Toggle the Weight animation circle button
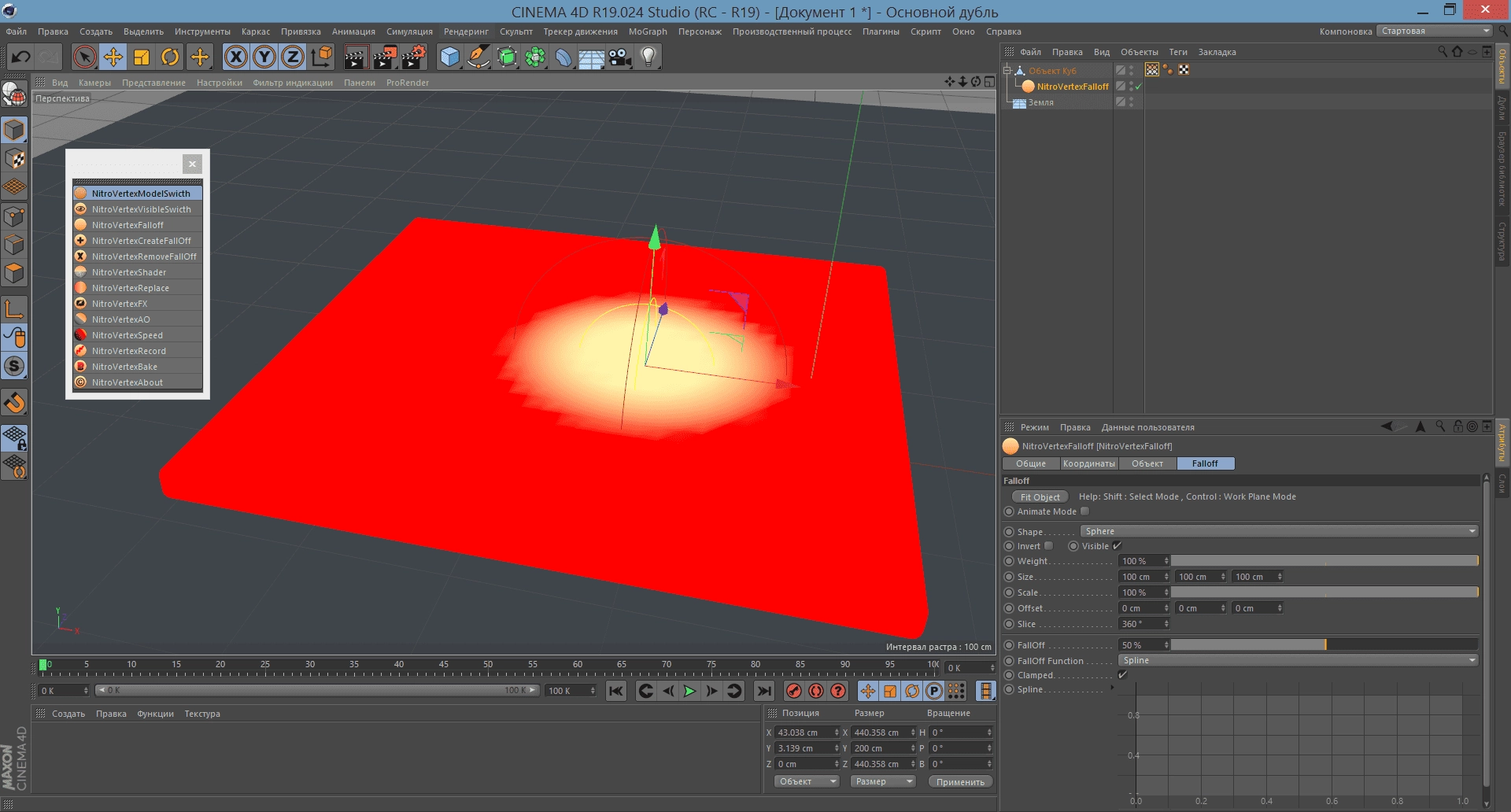 coord(1009,561)
